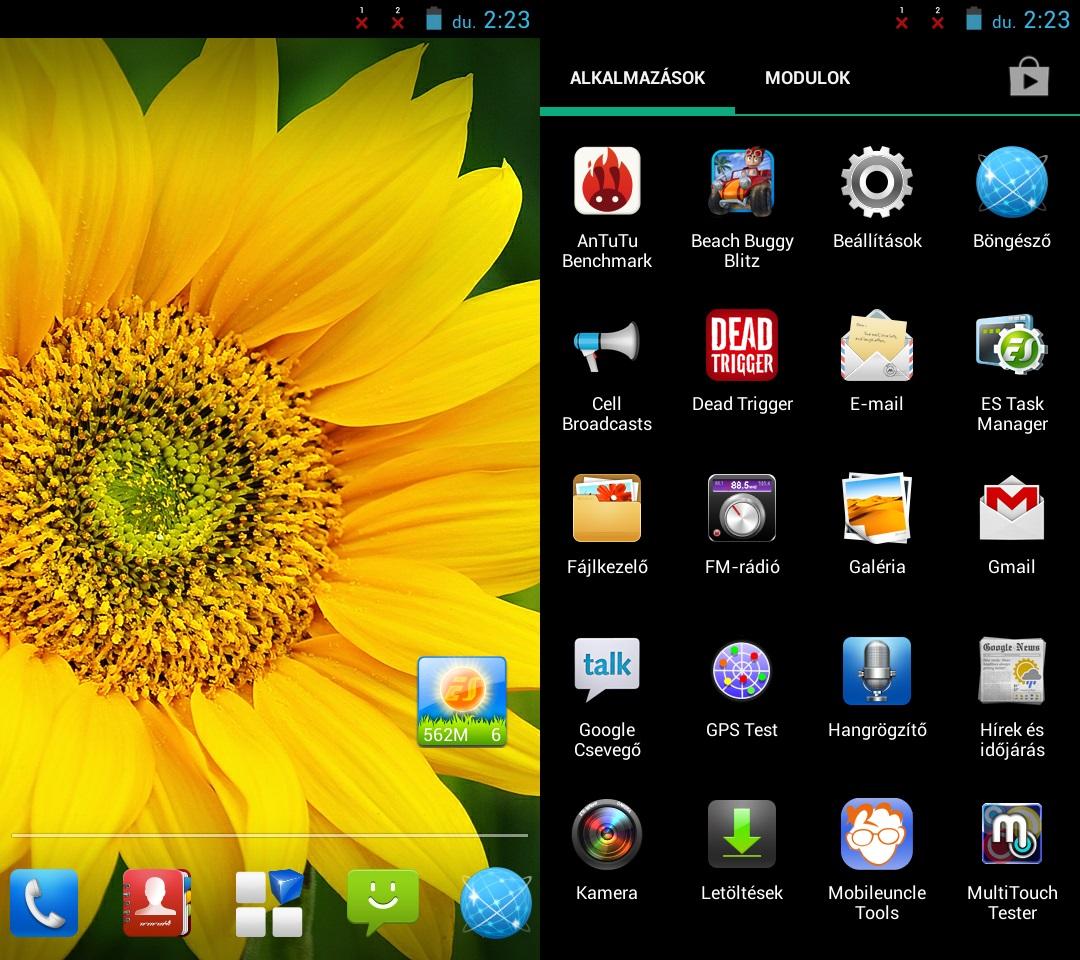This screenshot has height=960, width=1080.
Task: Open Fájlkezelő file manager
Action: (607, 508)
